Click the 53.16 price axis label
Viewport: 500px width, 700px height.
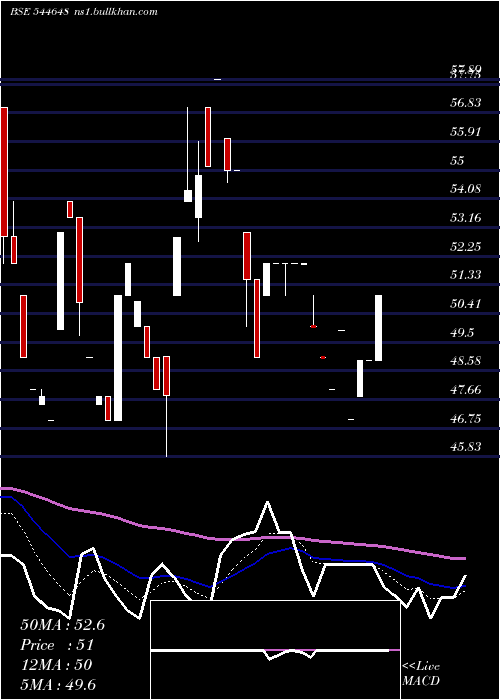point(466,218)
